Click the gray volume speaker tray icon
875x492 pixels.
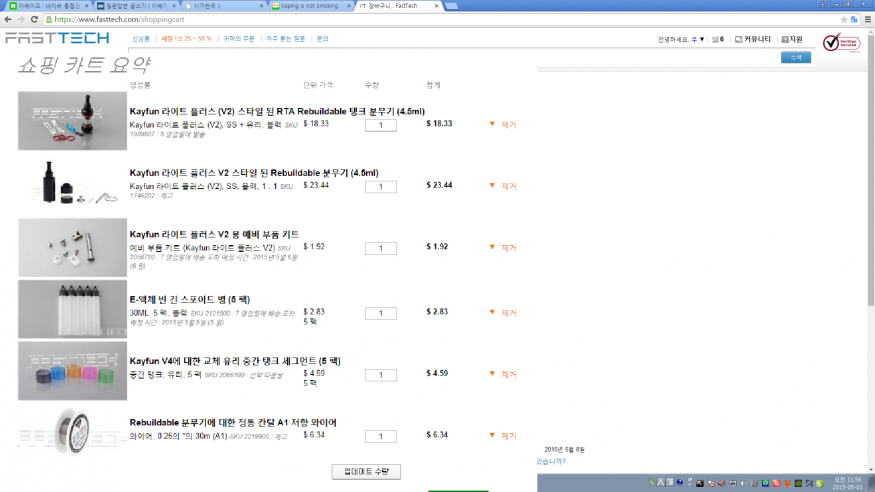743,483
